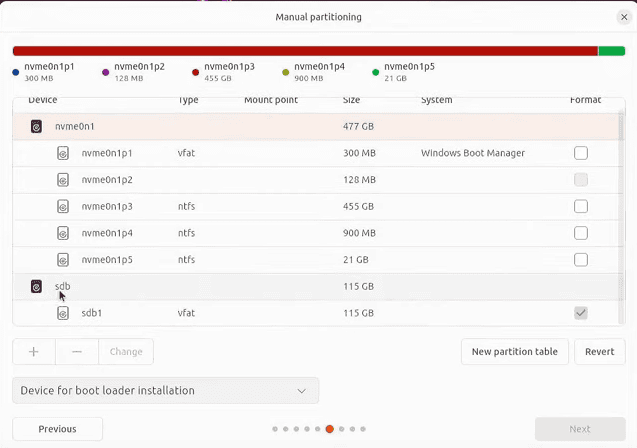This screenshot has height=448, width=637.
Task: Select the nvme0n1p4 partition row
Action: 300,233
